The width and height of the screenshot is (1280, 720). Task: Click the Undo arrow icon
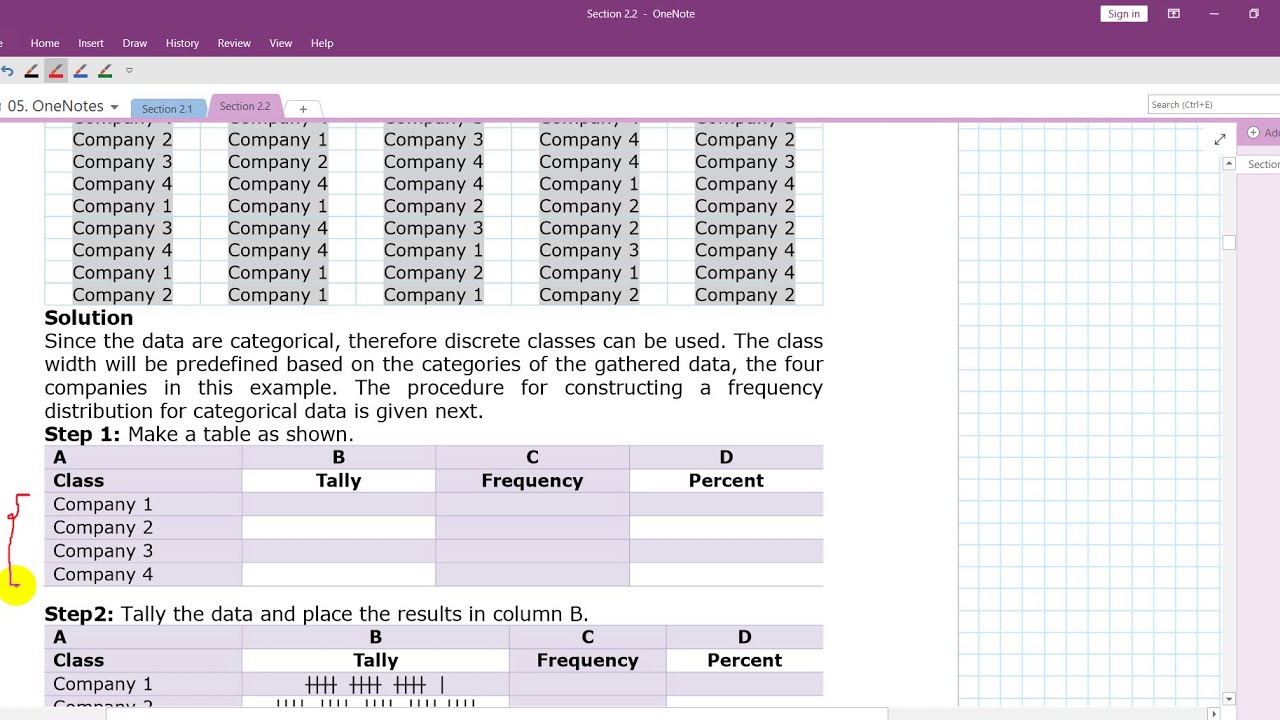click(x=7, y=71)
